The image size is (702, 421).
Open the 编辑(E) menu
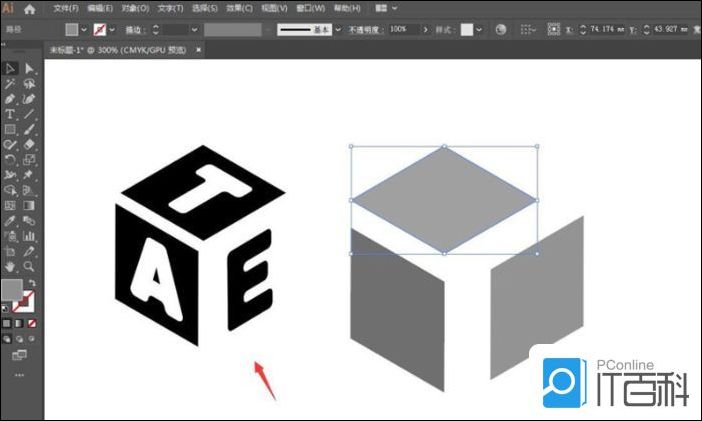pyautogui.click(x=100, y=9)
